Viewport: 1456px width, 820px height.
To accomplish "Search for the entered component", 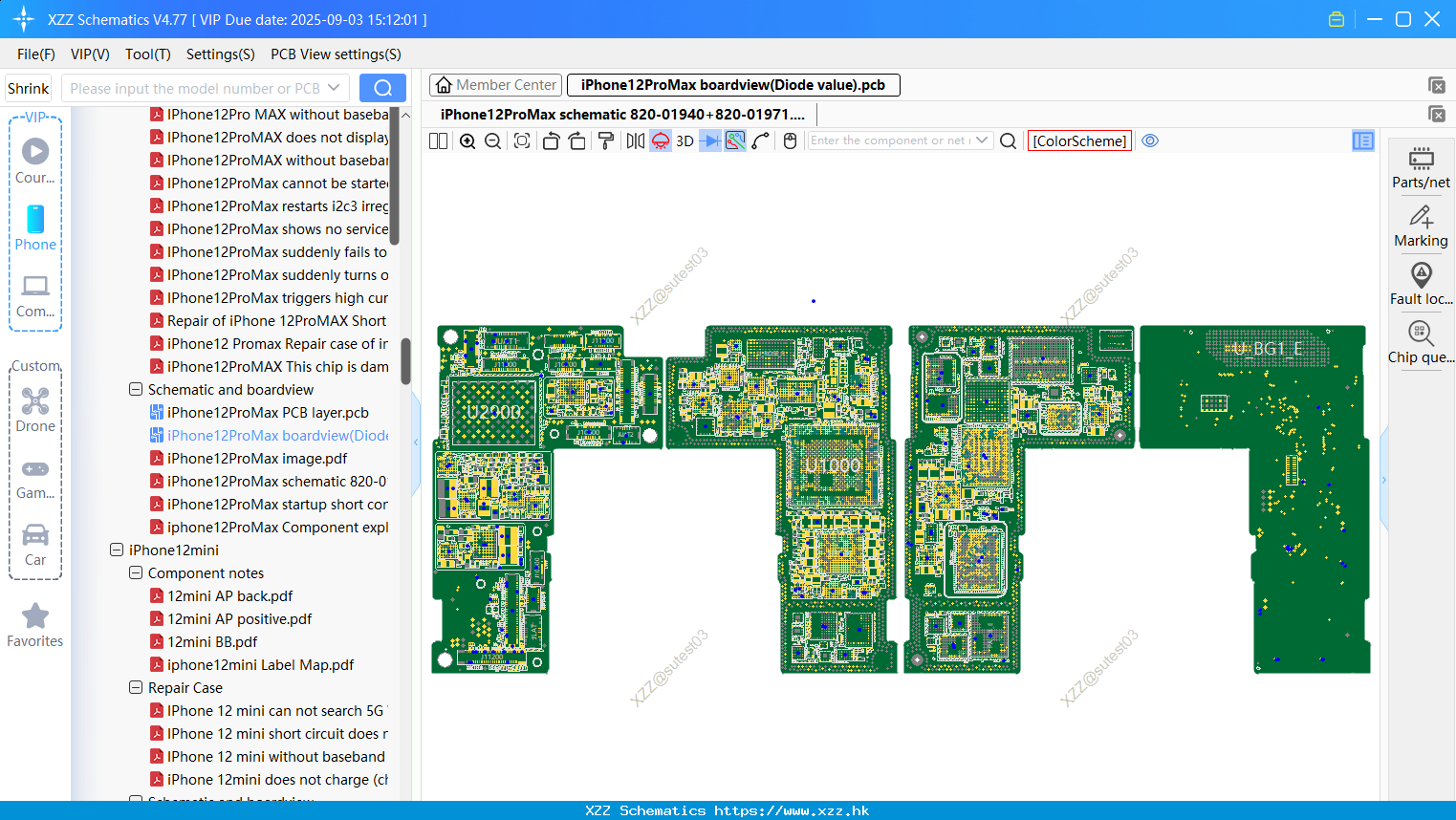I will [1008, 140].
